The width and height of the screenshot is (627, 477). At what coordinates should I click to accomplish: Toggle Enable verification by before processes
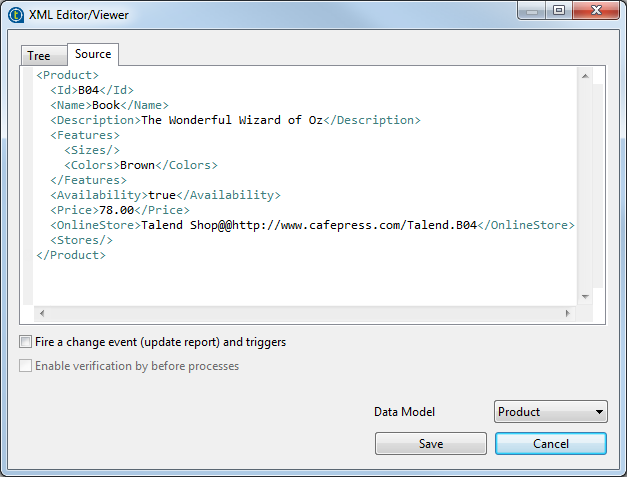point(25,366)
